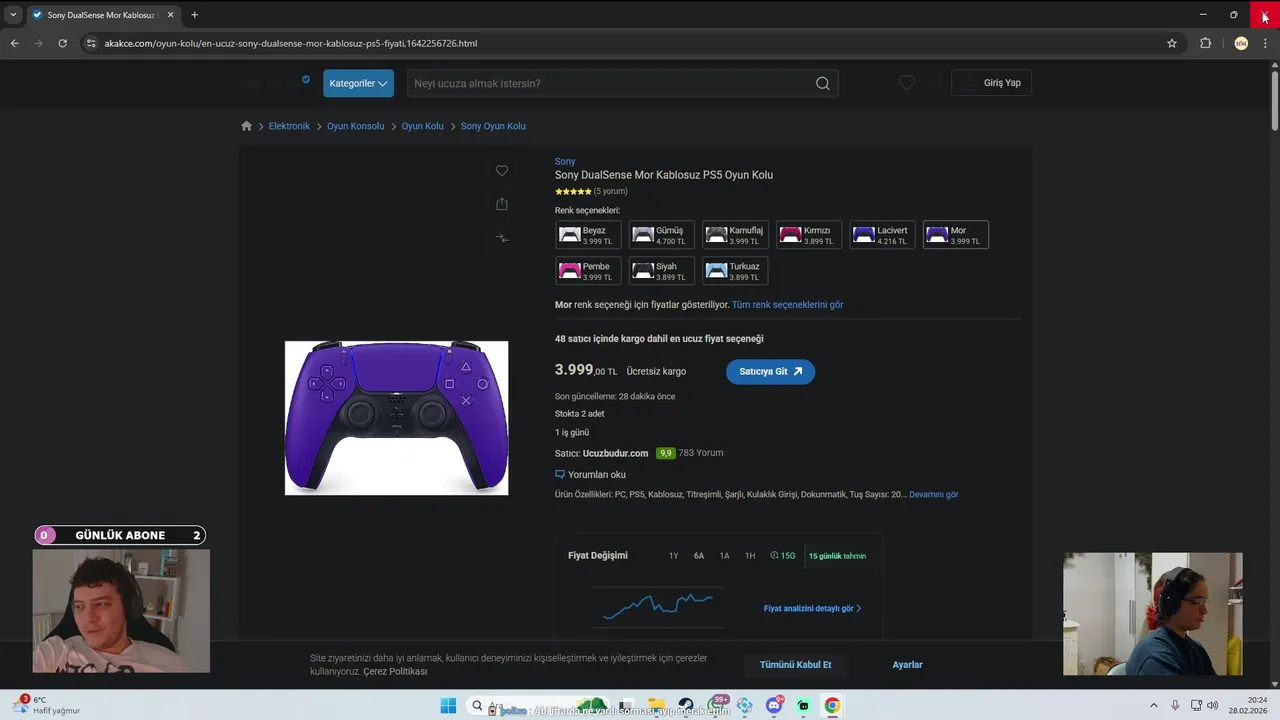Open the Yorumları oku link
Viewport: 1280px width, 720px height.
pos(590,475)
